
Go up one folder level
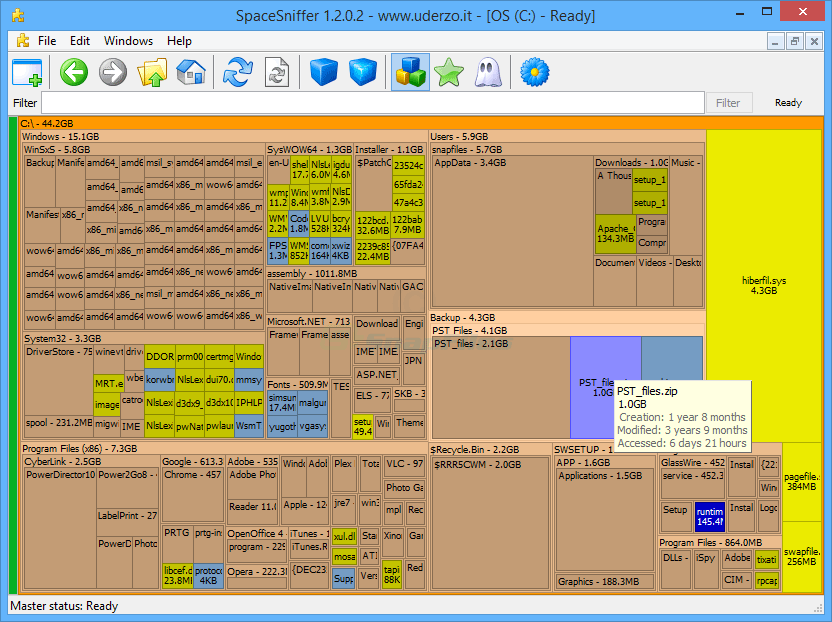pos(152,72)
